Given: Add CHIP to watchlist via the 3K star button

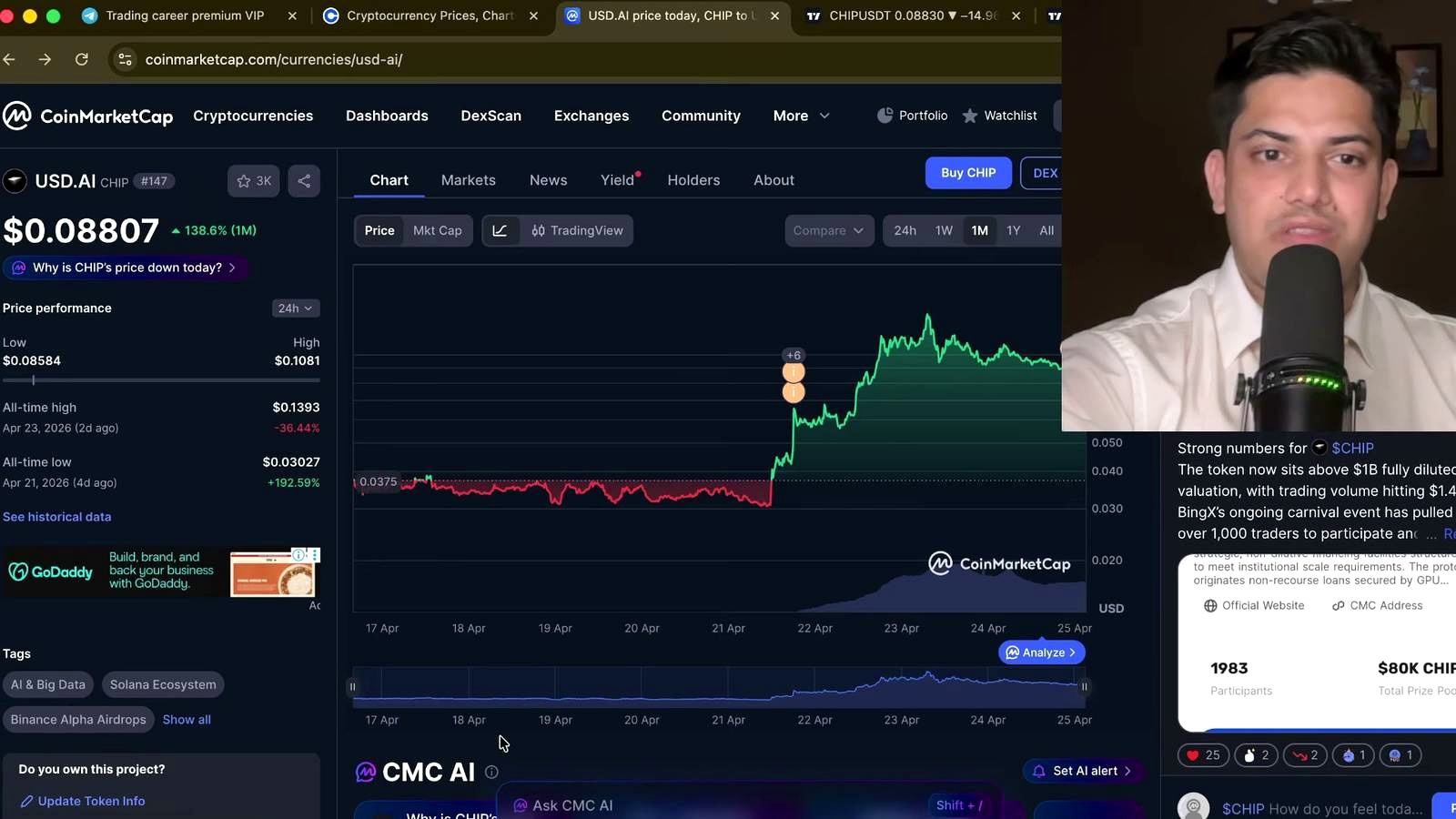Looking at the screenshot, I should point(254,181).
